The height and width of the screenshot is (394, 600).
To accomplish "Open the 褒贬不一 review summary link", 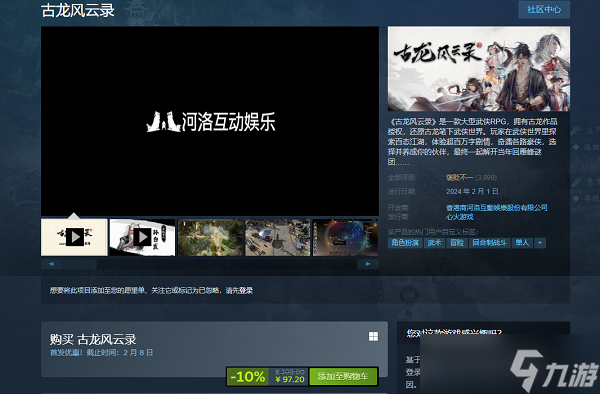I will coord(460,177).
